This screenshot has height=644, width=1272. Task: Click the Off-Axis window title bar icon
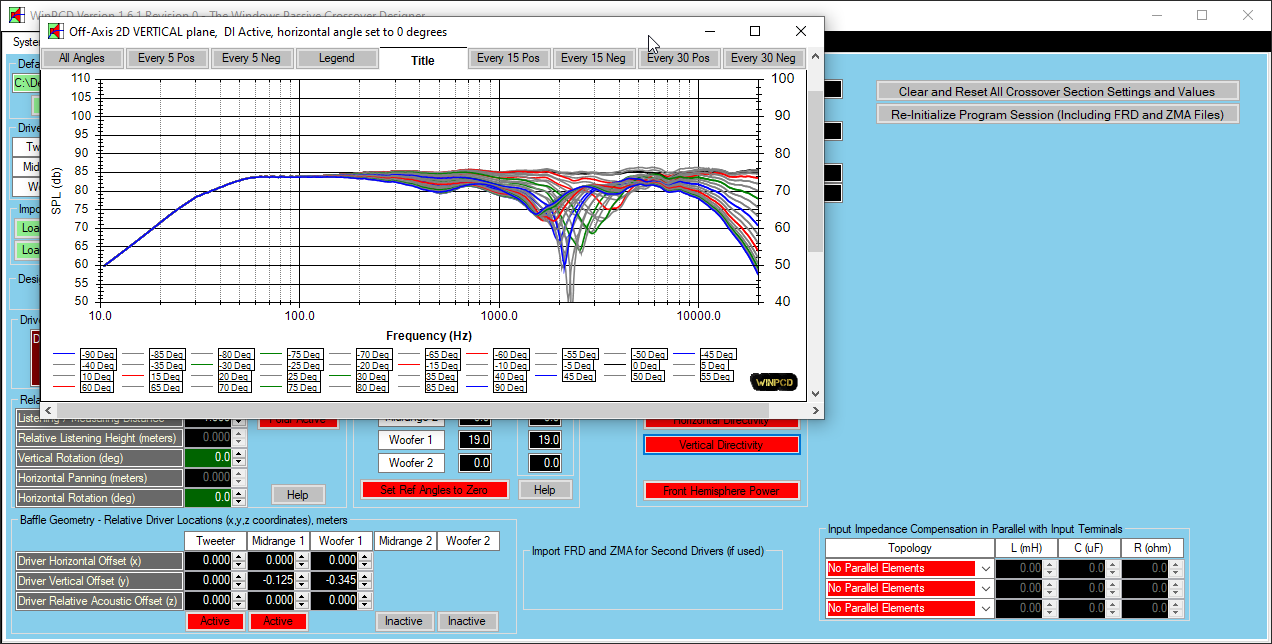click(x=56, y=31)
